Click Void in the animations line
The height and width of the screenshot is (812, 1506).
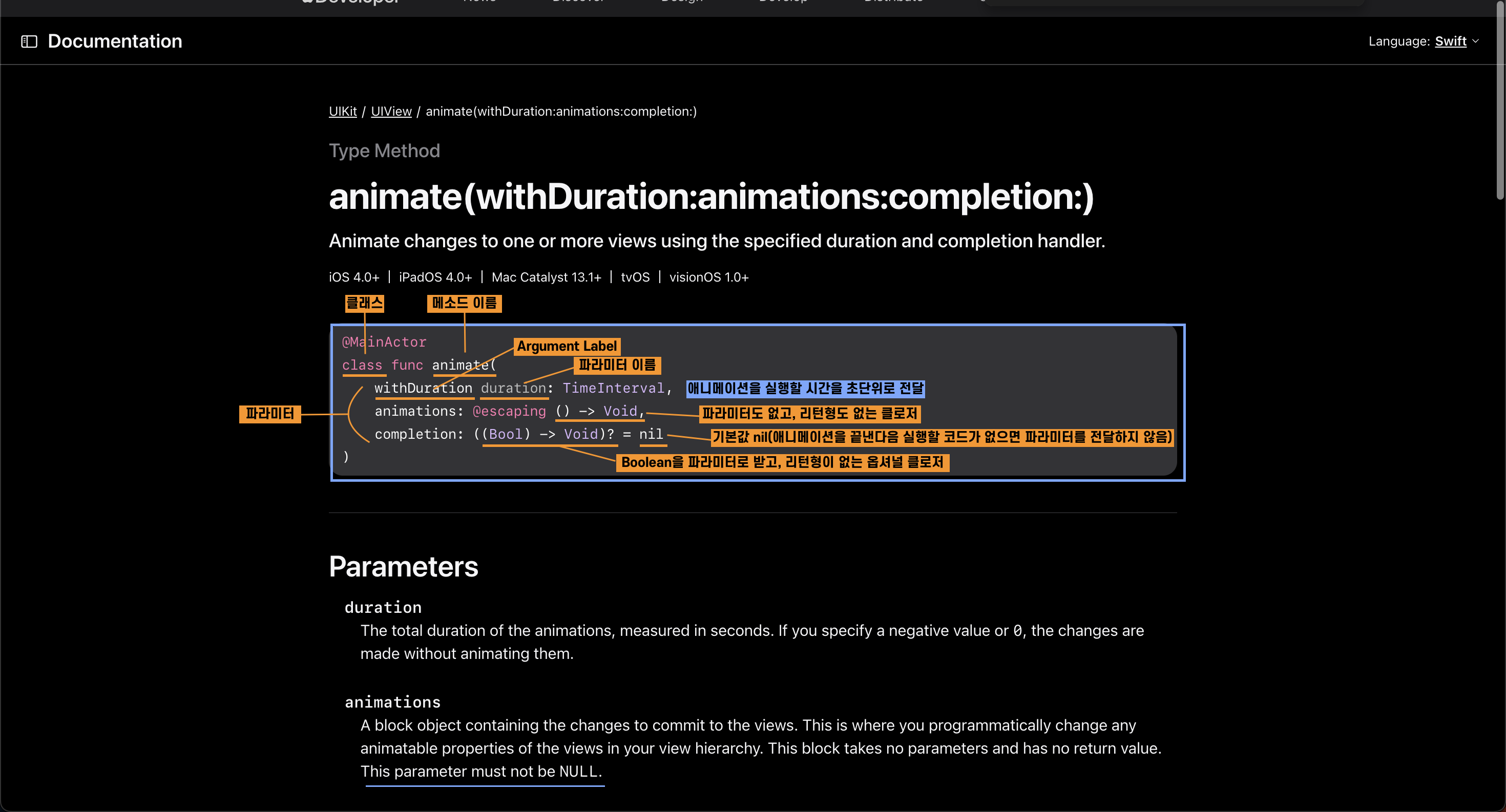point(620,411)
